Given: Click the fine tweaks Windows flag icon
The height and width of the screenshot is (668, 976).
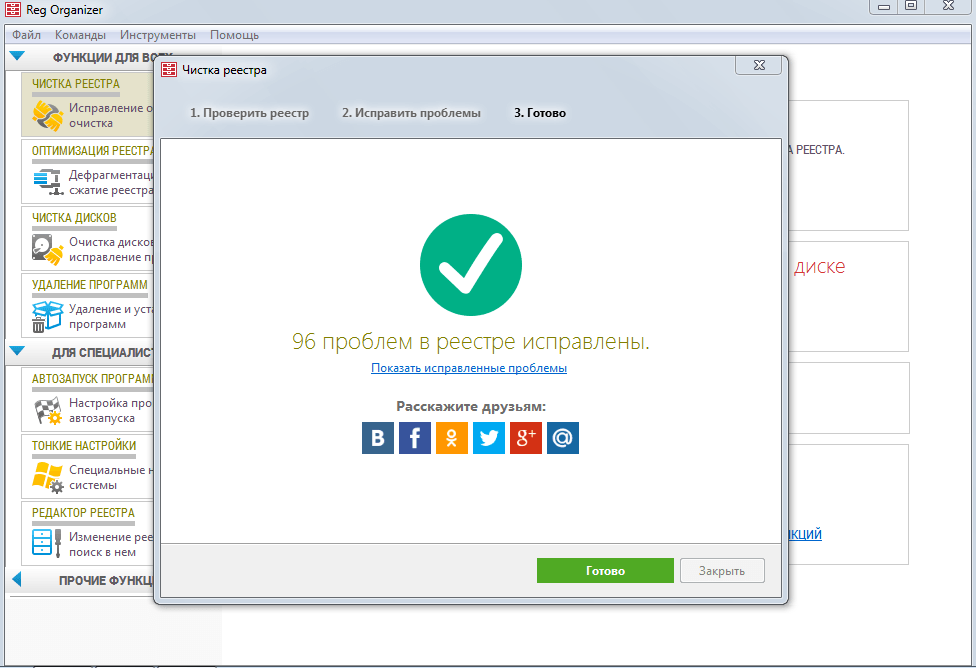Looking at the screenshot, I should [x=48, y=477].
